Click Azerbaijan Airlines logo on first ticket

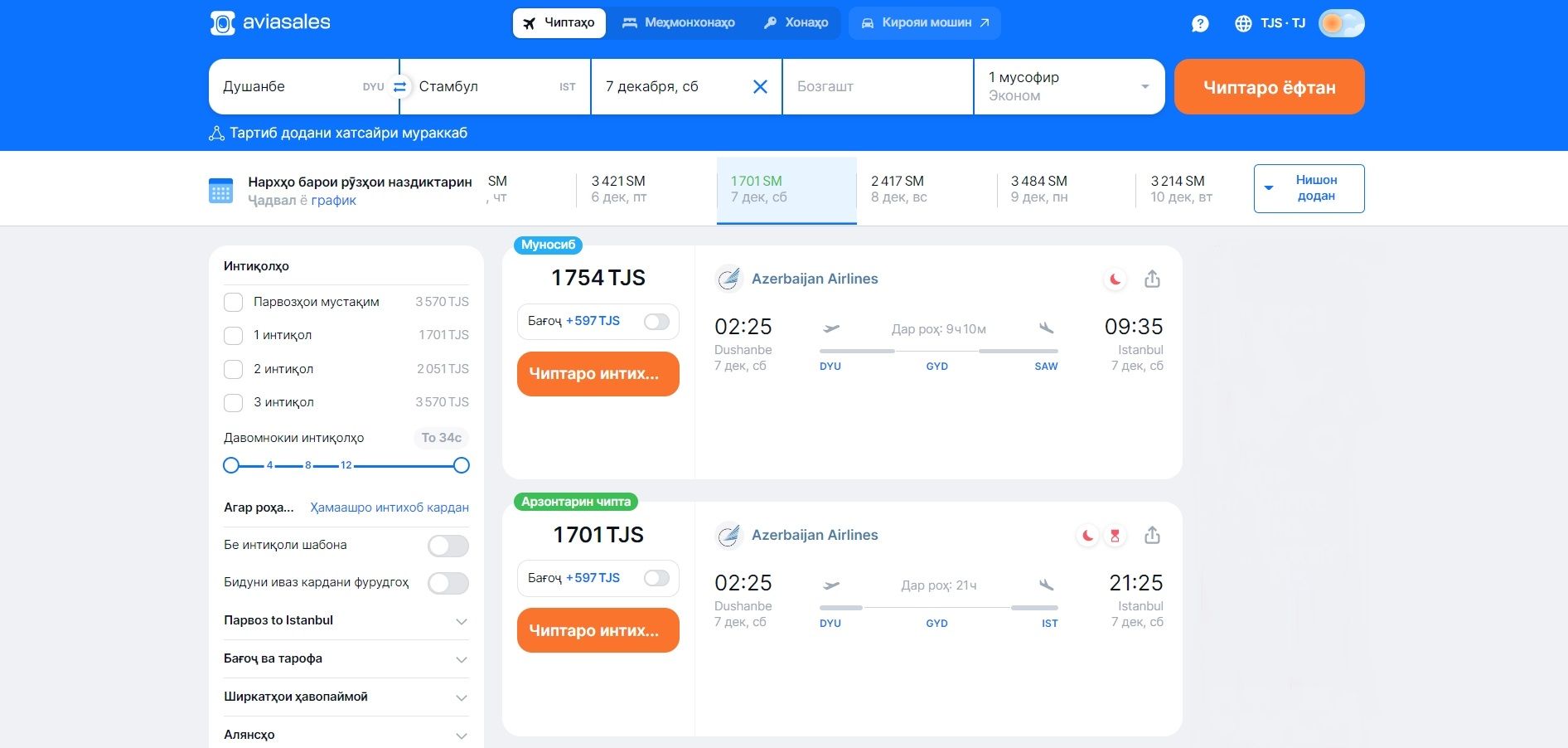(728, 279)
